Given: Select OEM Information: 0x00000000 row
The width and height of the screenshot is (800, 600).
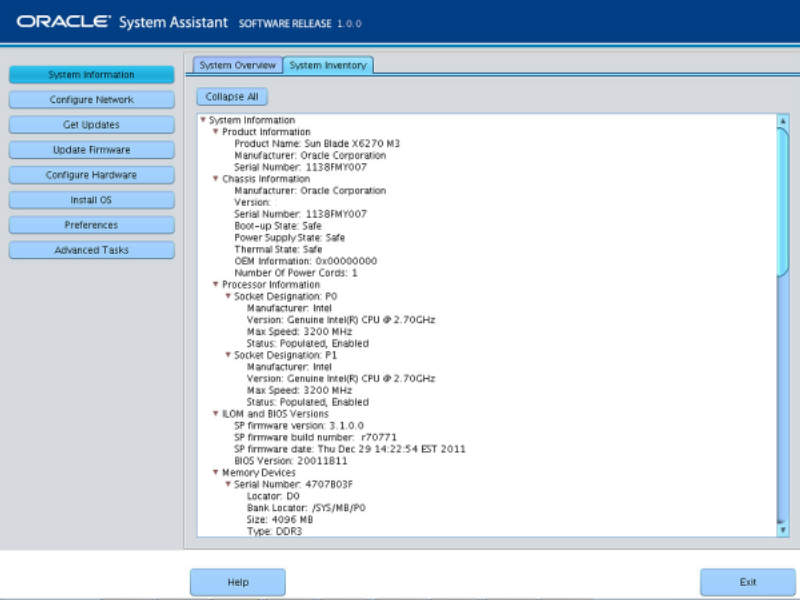Looking at the screenshot, I should click(305, 261).
